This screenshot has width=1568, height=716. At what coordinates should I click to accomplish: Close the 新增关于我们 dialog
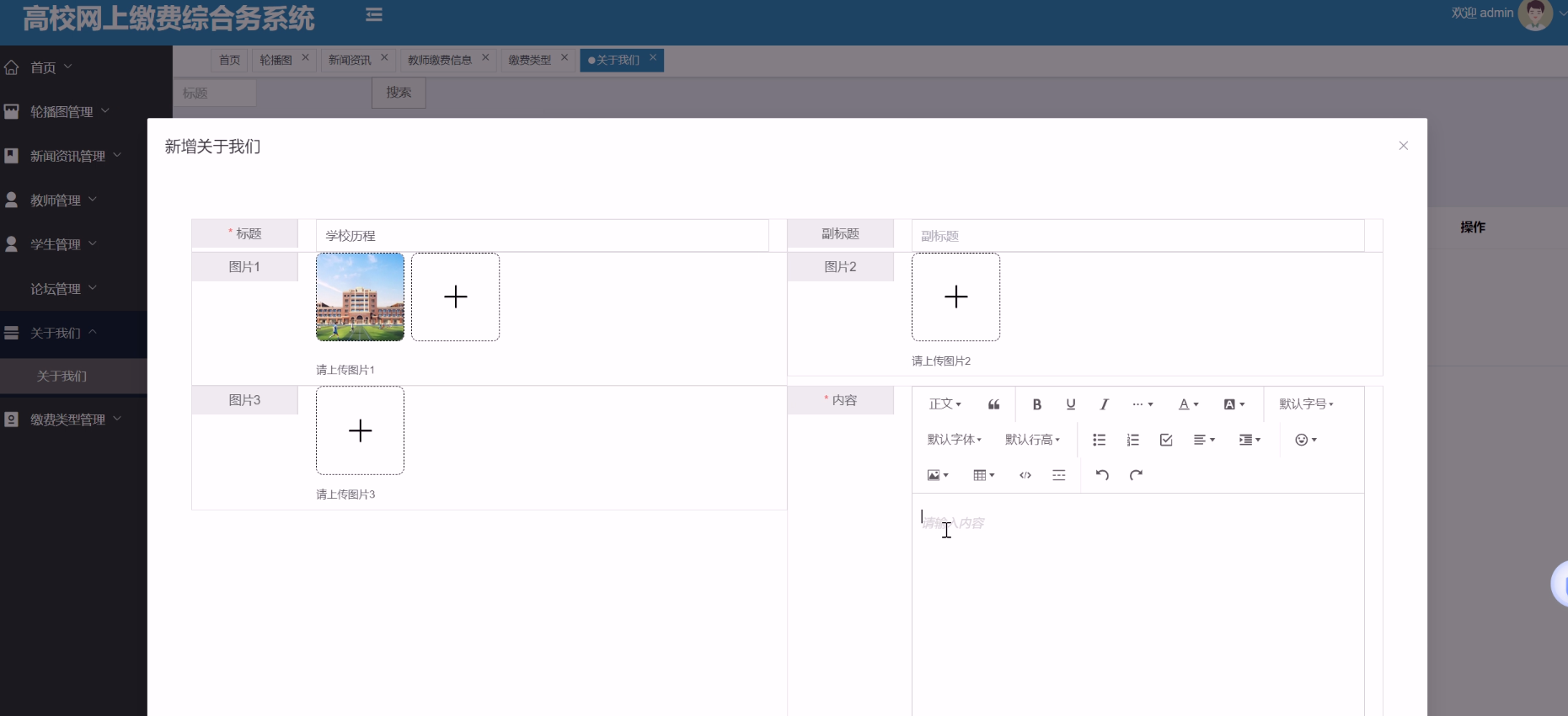pos(1403,146)
